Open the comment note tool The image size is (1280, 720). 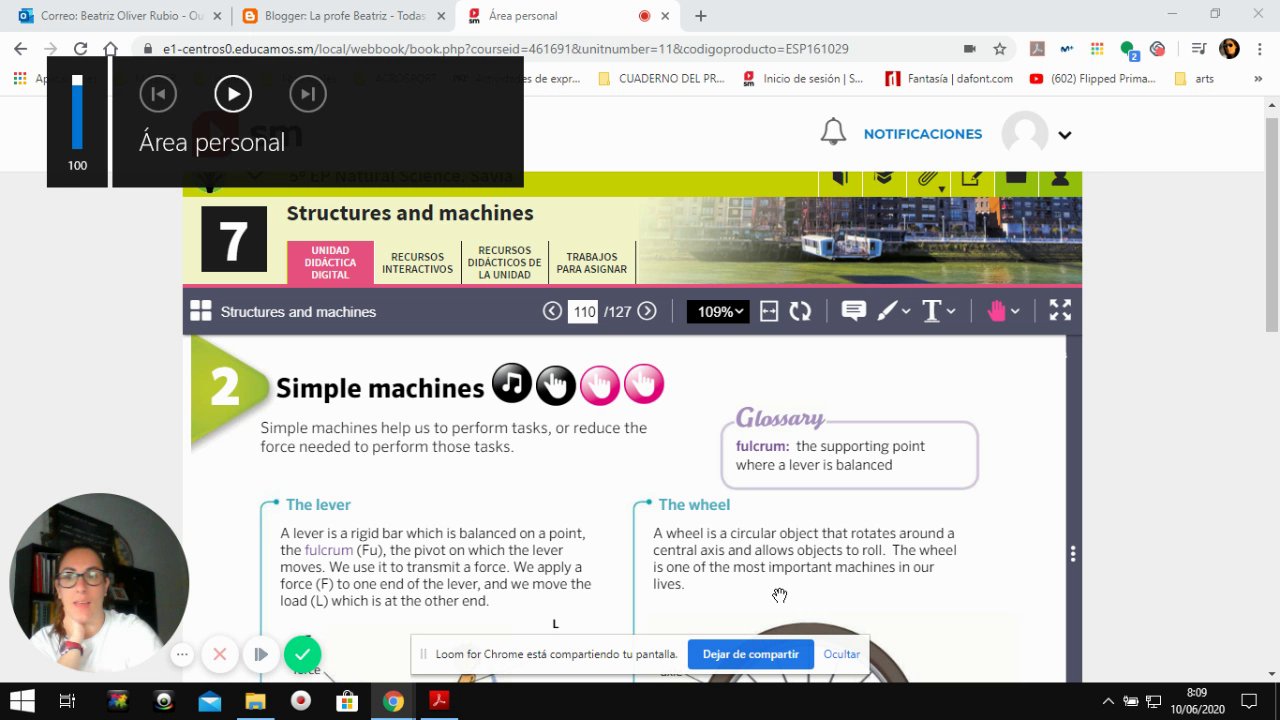click(x=853, y=311)
